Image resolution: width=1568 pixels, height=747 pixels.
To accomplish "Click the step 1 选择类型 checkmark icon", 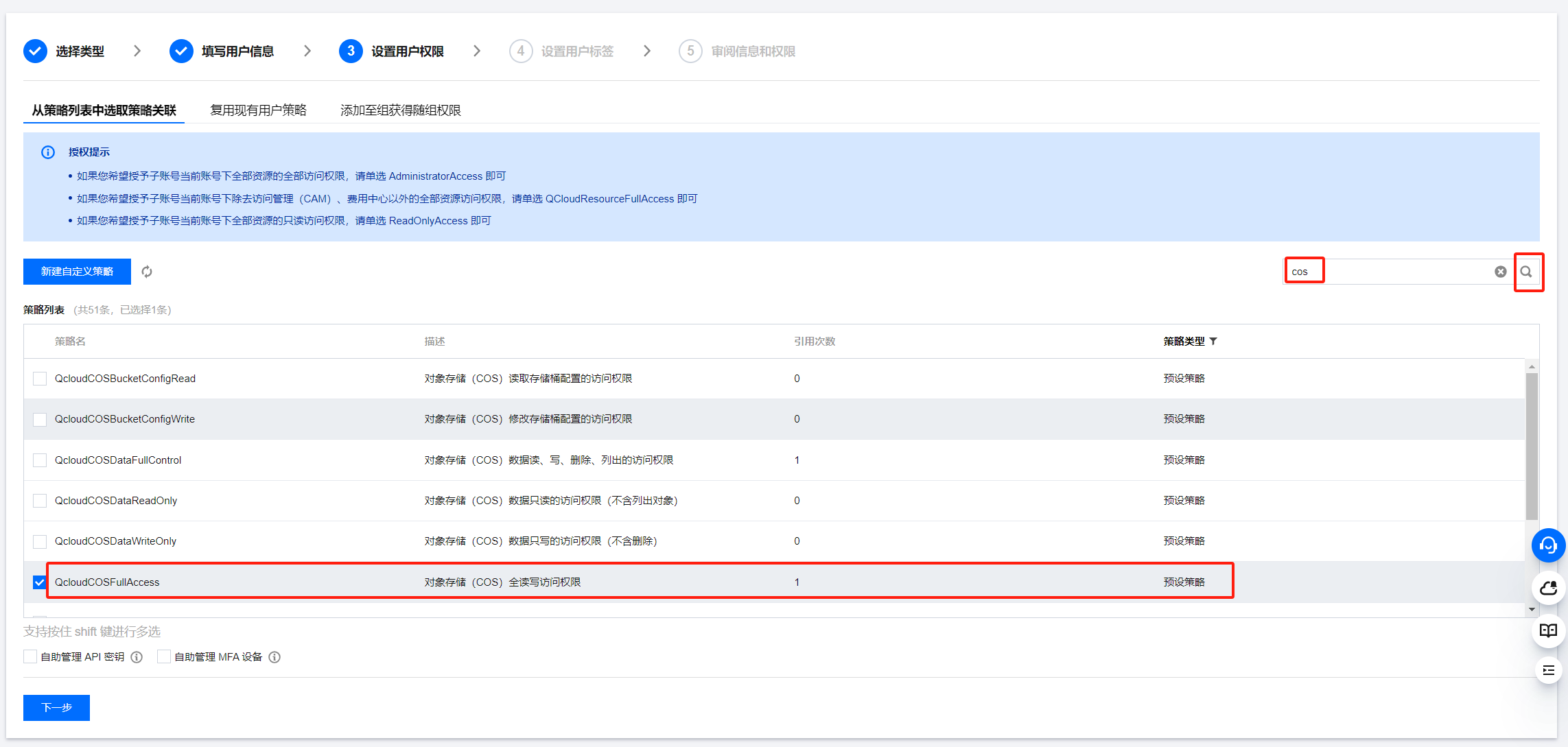I will (x=35, y=51).
